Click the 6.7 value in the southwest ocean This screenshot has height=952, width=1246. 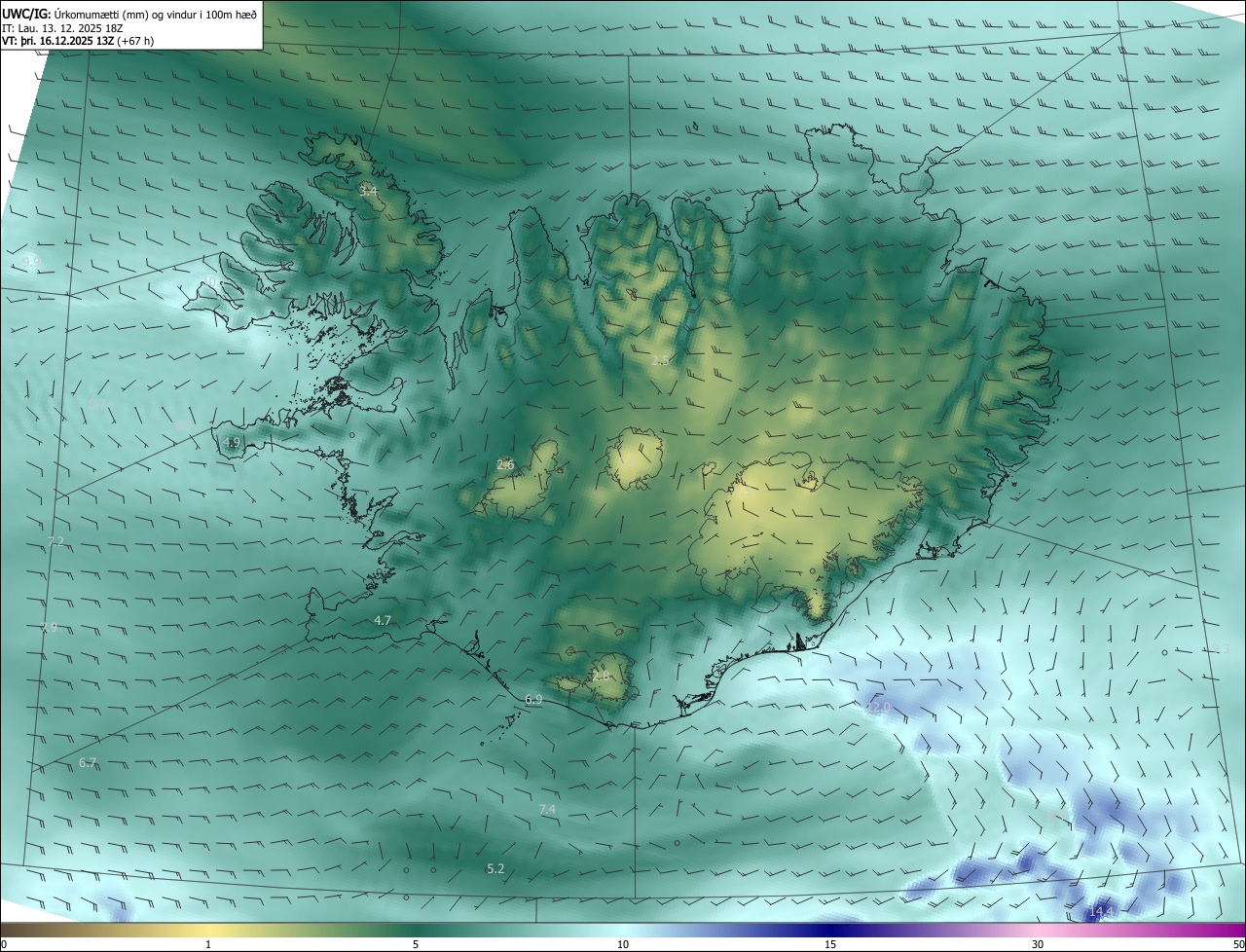pos(88,763)
